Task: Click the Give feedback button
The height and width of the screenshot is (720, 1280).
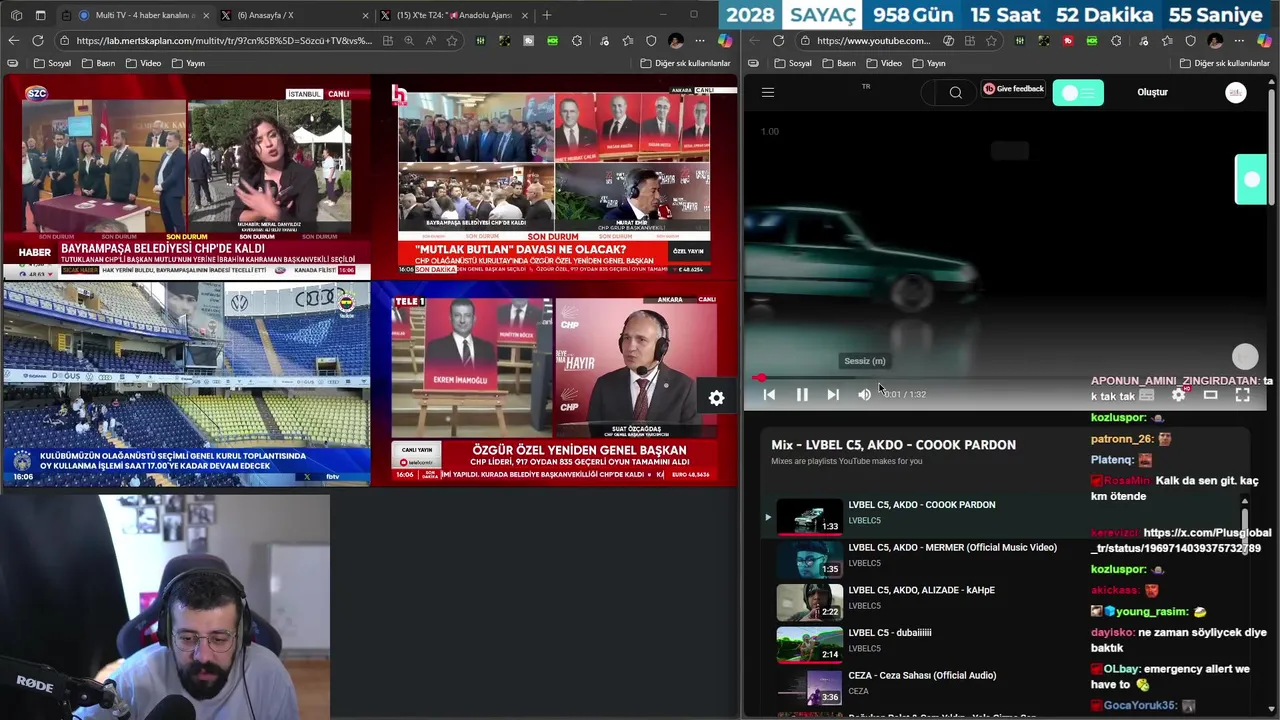Action: click(x=1014, y=89)
